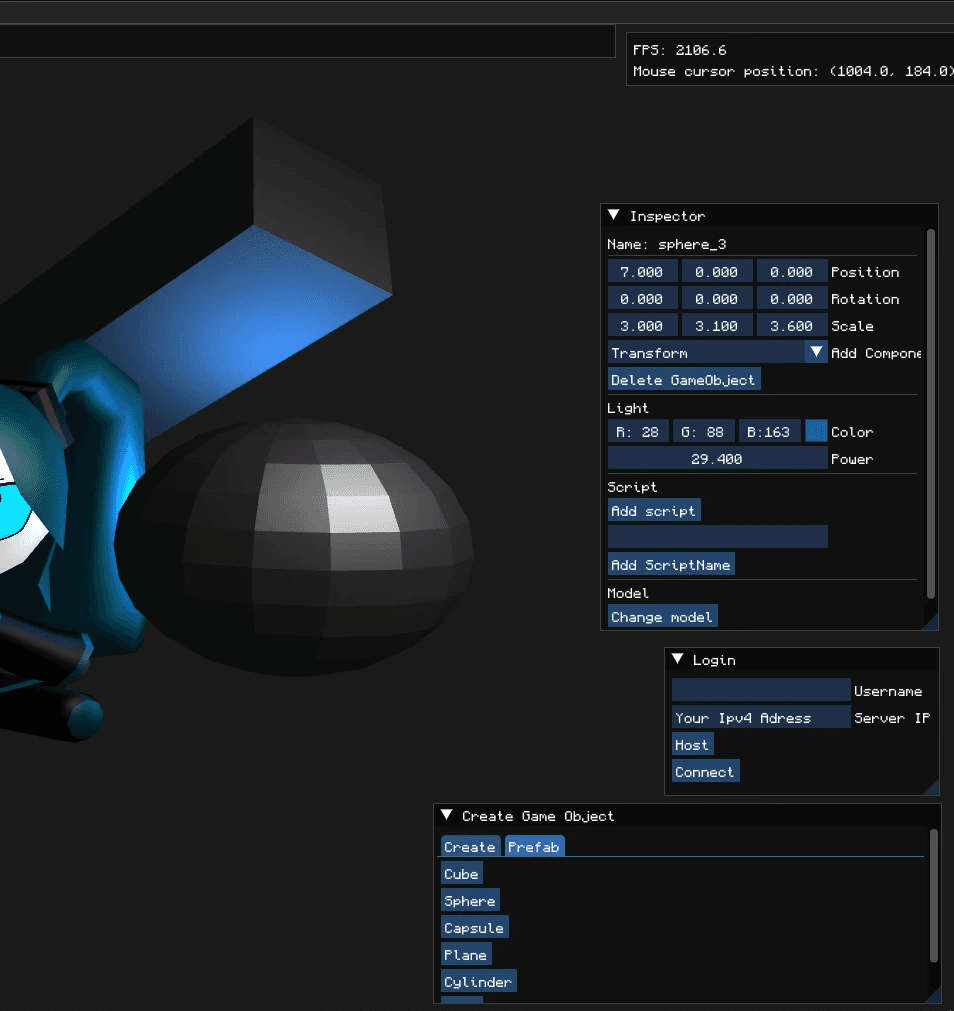The width and height of the screenshot is (954, 1011).
Task: Click the Light section label
Action: point(628,407)
